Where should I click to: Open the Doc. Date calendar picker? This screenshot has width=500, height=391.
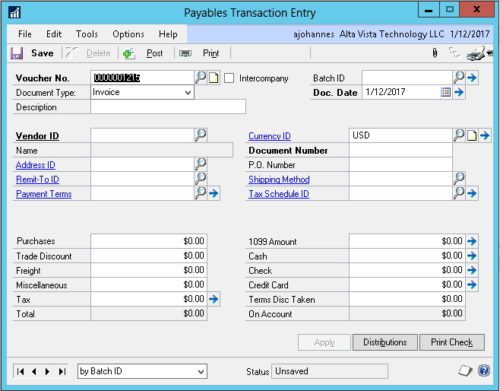pyautogui.click(x=446, y=92)
